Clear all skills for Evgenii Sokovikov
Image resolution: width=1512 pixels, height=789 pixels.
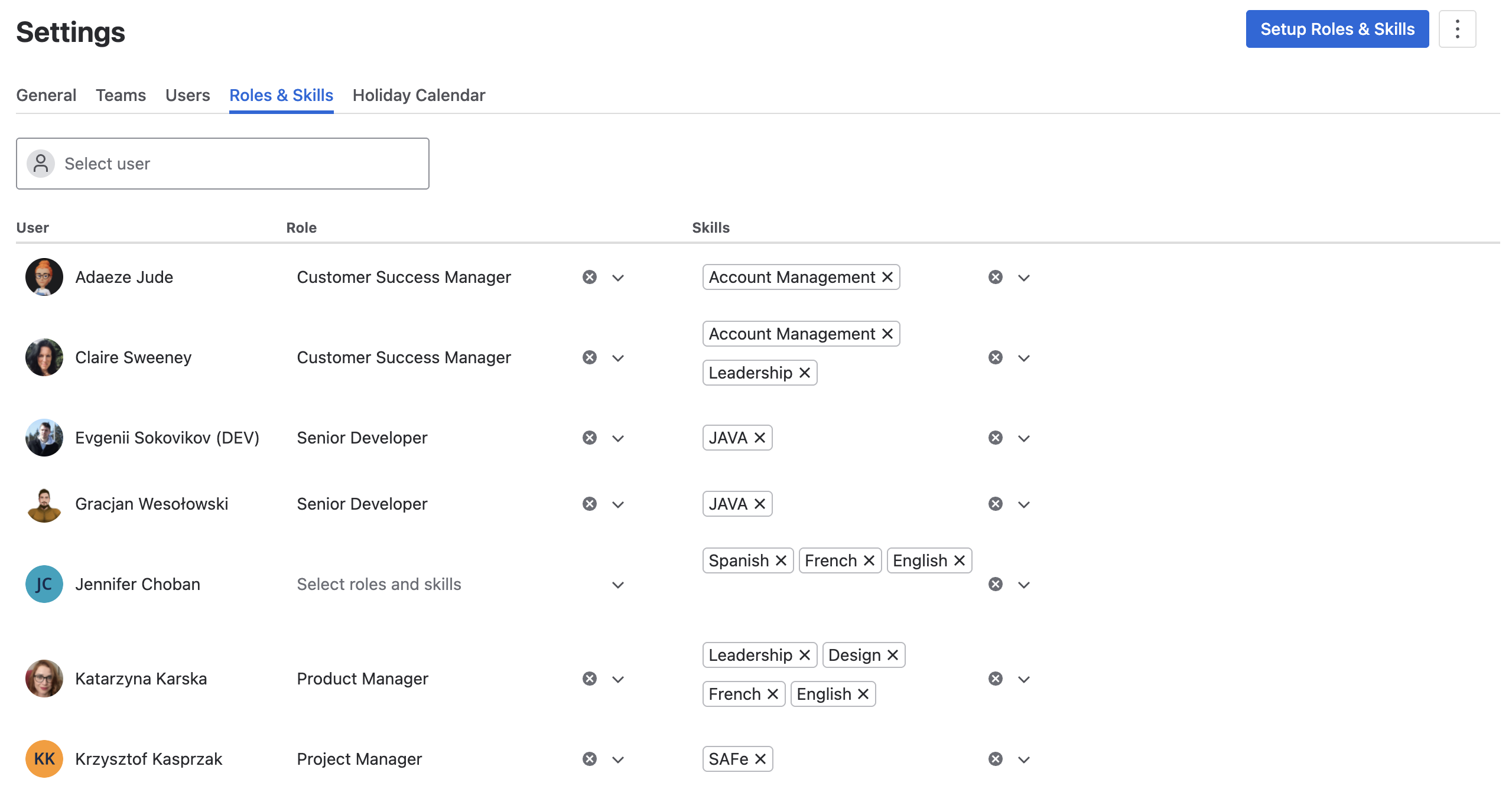tap(995, 438)
